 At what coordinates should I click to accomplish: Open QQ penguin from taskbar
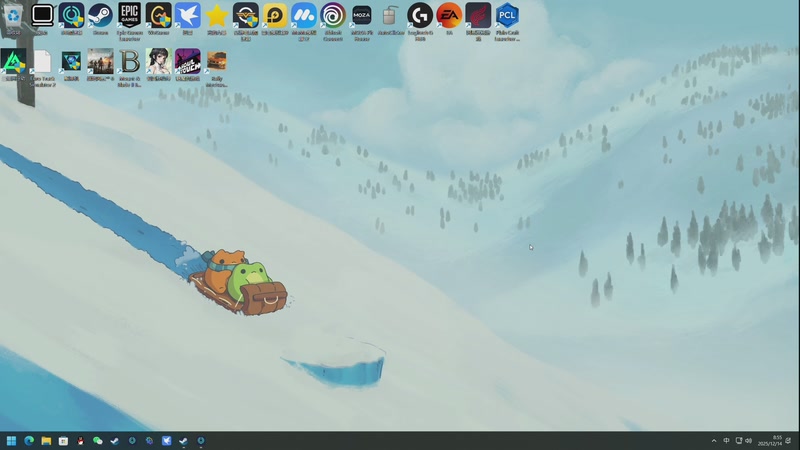click(x=80, y=441)
